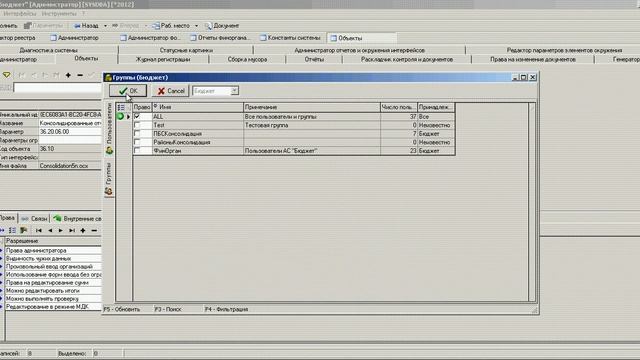
Task: Select the ФинОрган name cell
Action: click(198, 151)
